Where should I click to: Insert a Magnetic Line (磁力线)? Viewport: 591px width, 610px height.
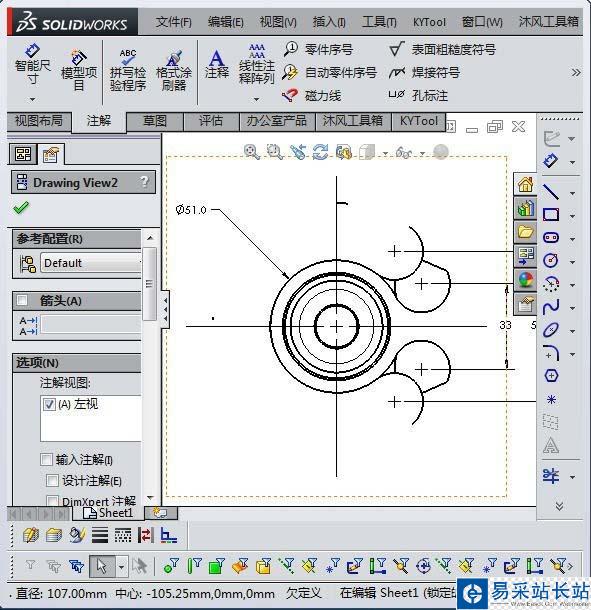click(312, 95)
